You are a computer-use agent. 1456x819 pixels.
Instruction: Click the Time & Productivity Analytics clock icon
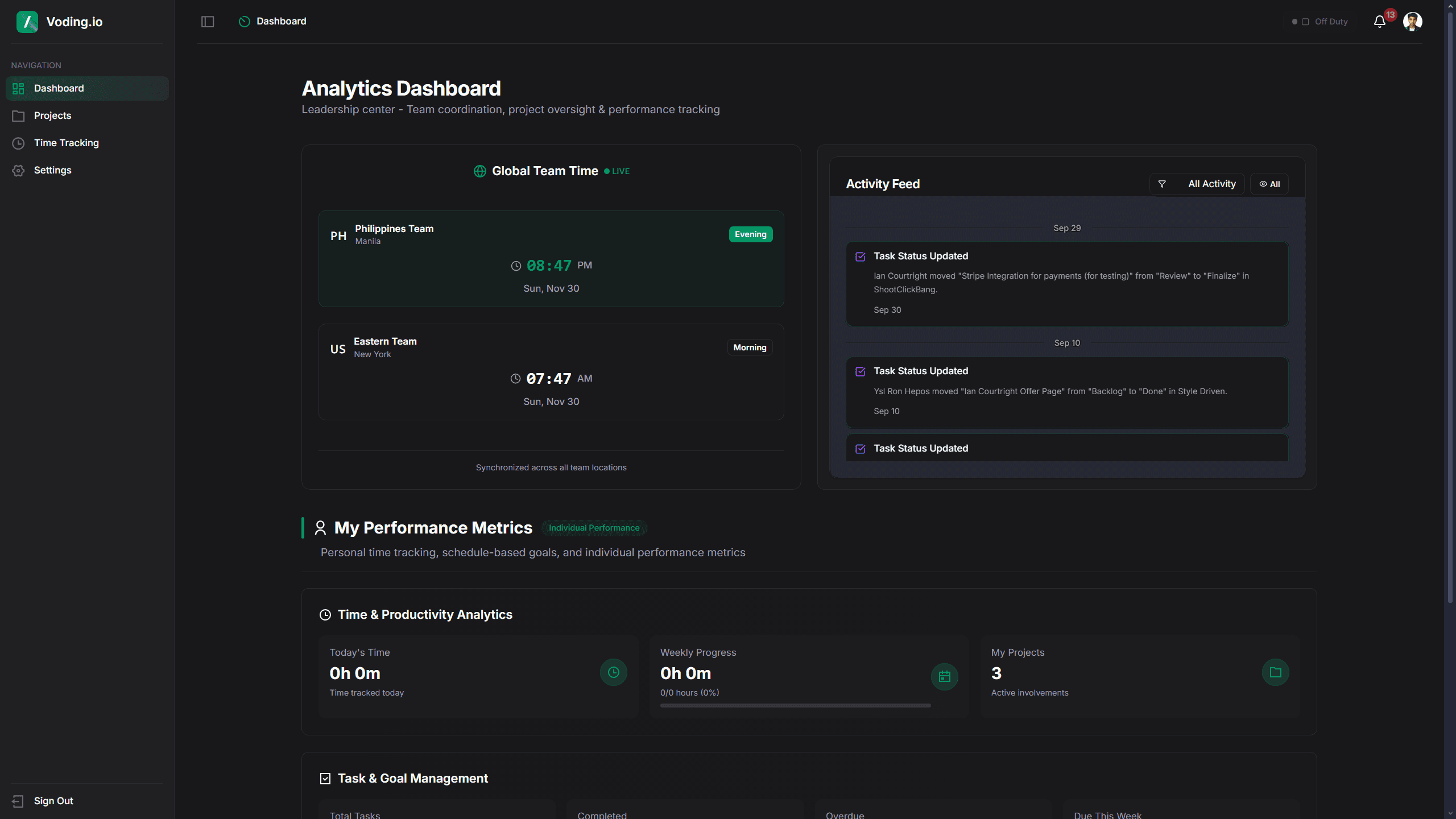[x=325, y=615]
